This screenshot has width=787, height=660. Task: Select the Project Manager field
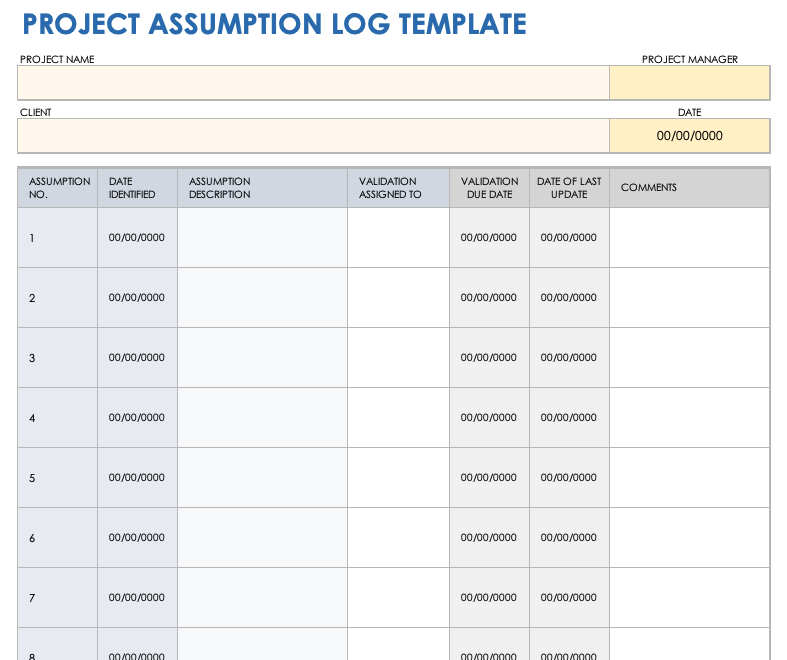click(689, 83)
